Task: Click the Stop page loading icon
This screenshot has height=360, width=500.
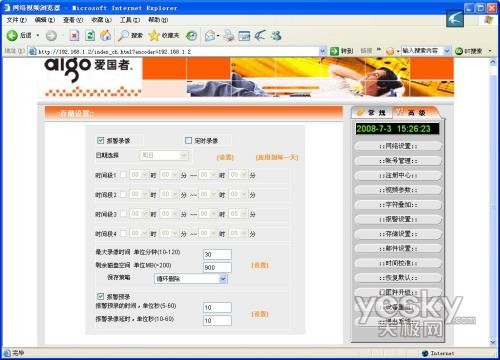Action: click(74, 35)
